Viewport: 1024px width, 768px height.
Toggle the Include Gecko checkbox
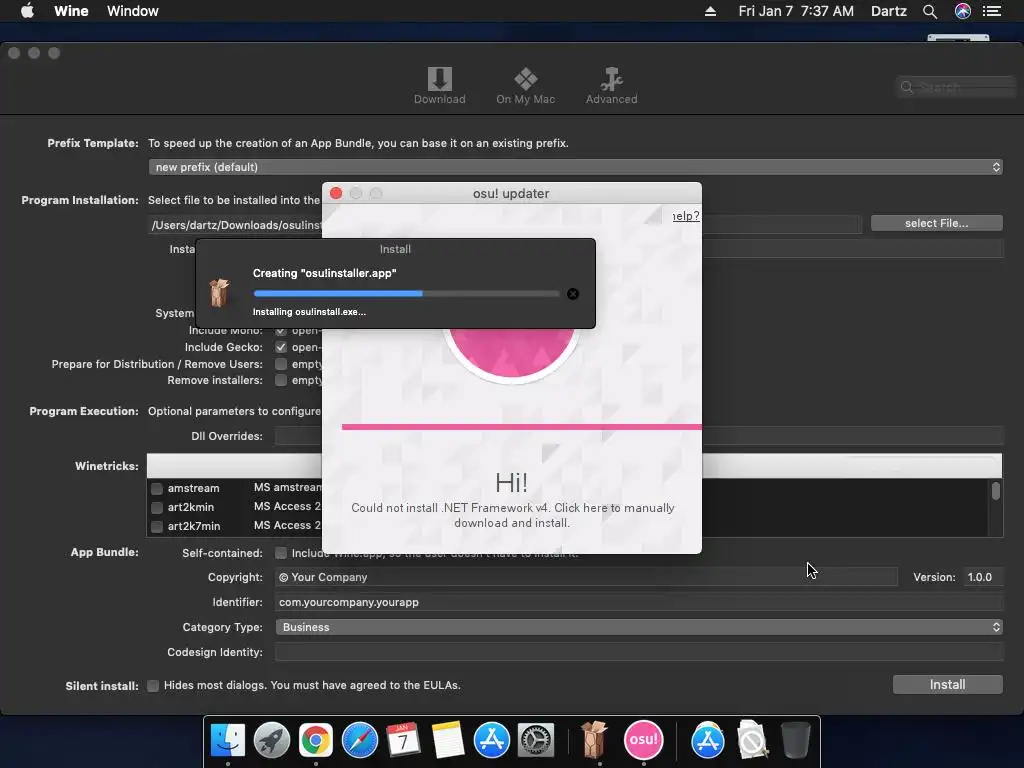(281, 347)
